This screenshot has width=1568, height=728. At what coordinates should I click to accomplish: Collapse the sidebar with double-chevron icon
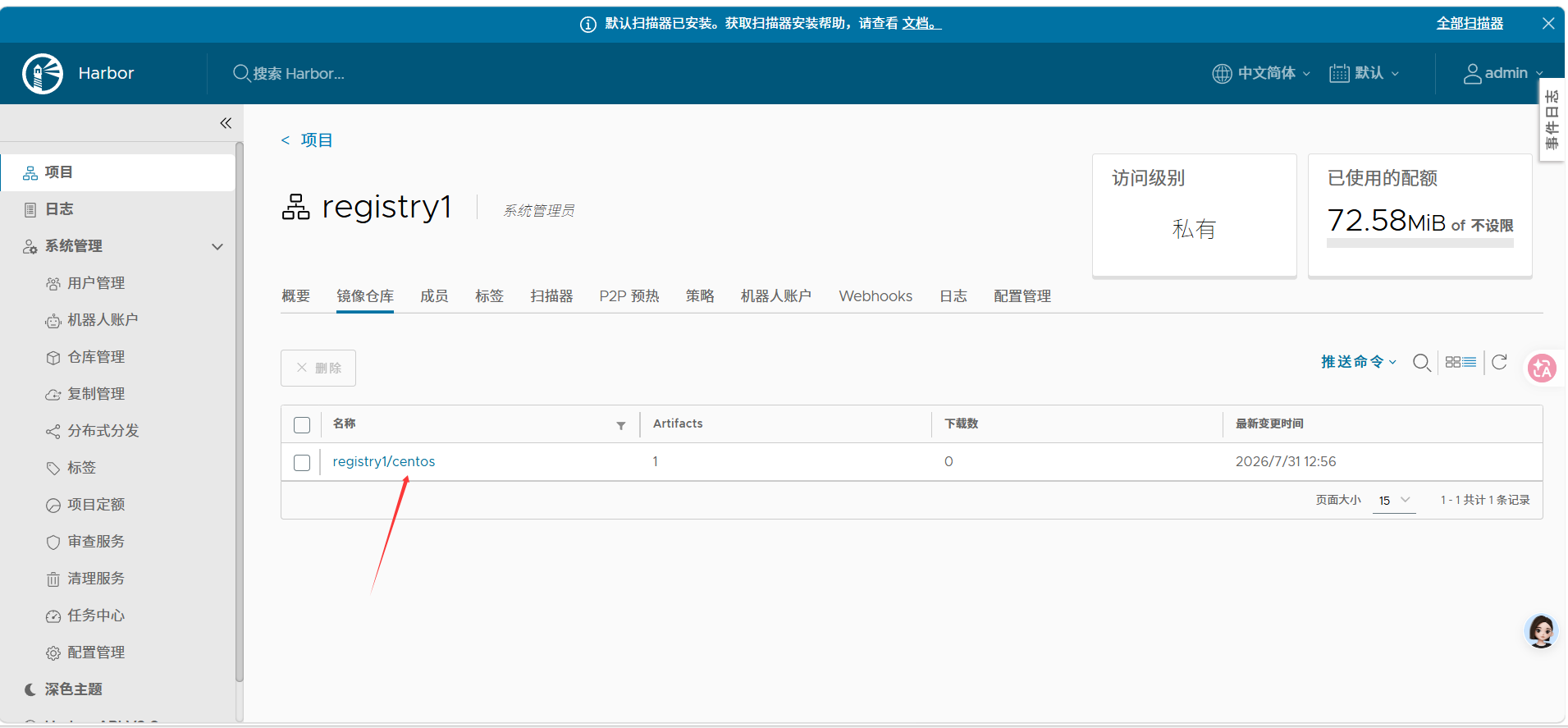(x=226, y=123)
